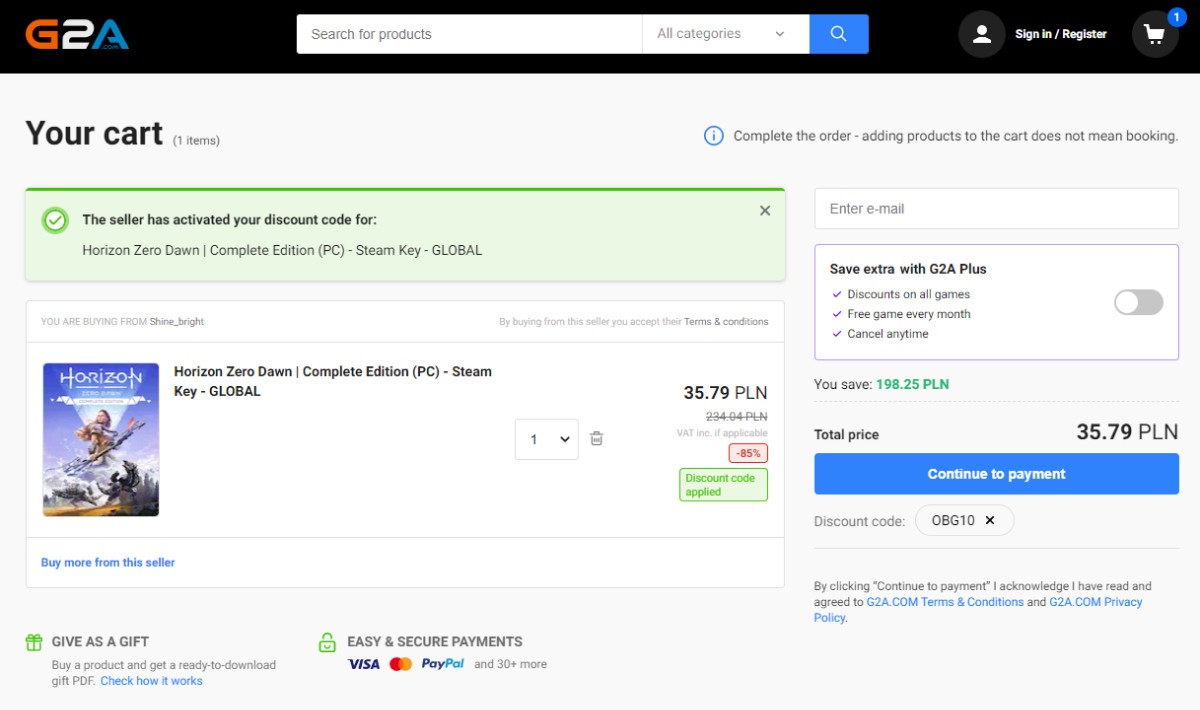Open the item quantity dropdown
This screenshot has height=710, width=1200.
[x=547, y=439]
